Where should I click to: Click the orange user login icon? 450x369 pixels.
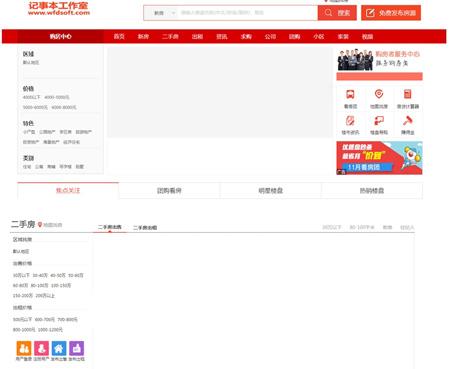coord(24,348)
